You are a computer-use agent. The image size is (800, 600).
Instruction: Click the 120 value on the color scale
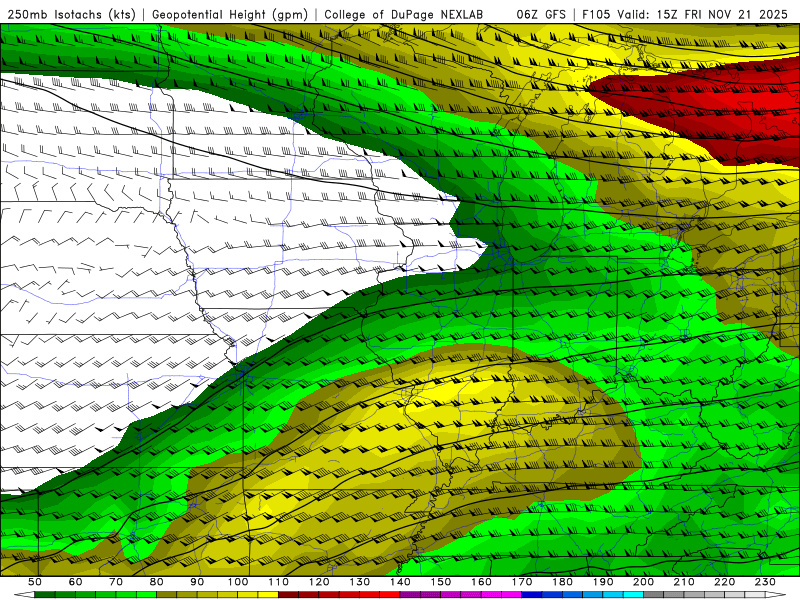click(x=319, y=582)
